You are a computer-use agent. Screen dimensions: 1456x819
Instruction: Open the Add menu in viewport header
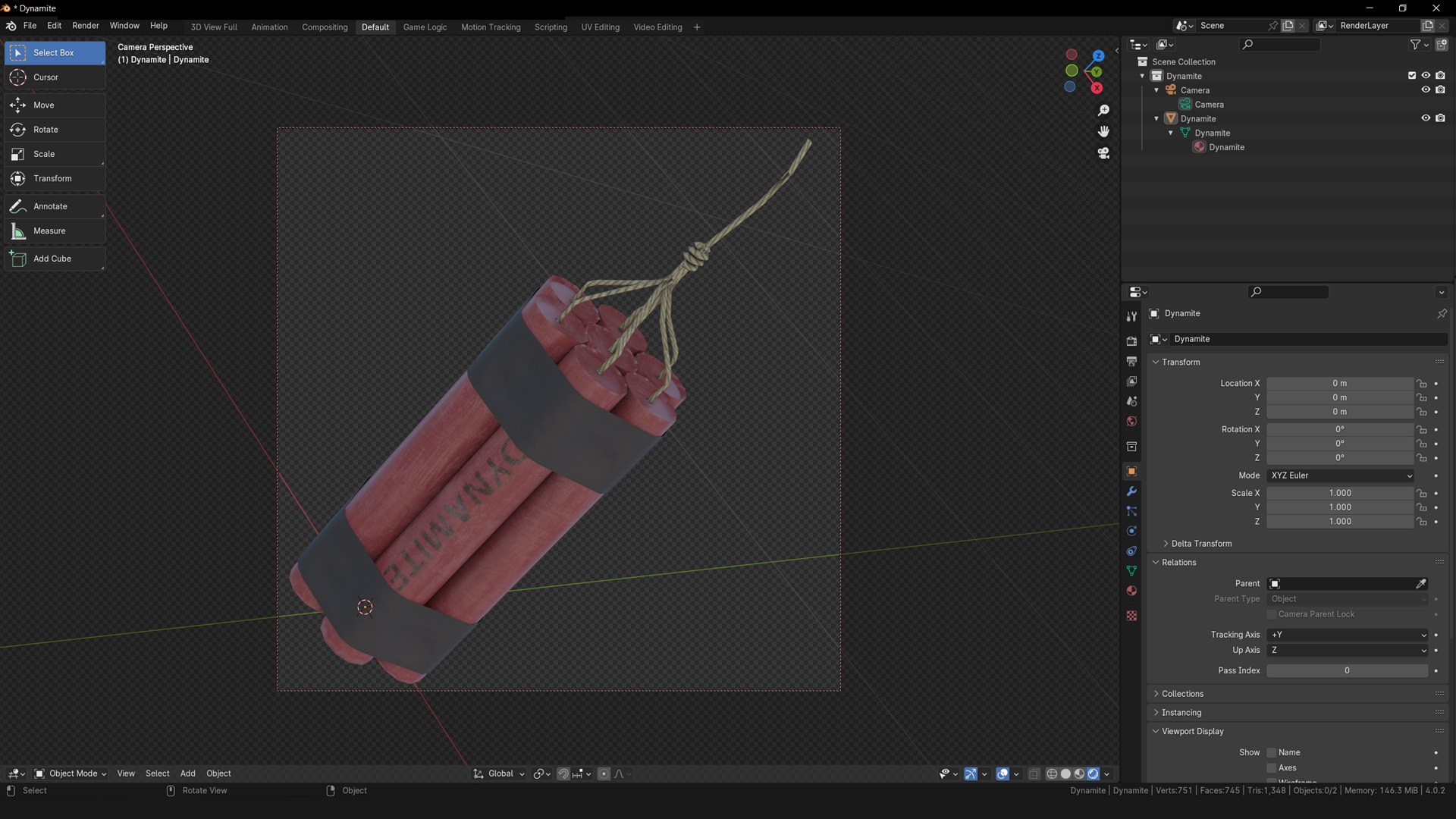[x=187, y=774]
